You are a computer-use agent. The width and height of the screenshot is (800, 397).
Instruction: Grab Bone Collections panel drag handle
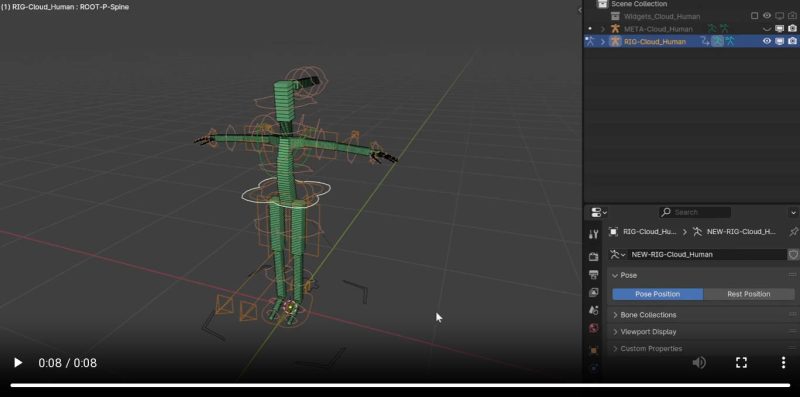(x=792, y=314)
